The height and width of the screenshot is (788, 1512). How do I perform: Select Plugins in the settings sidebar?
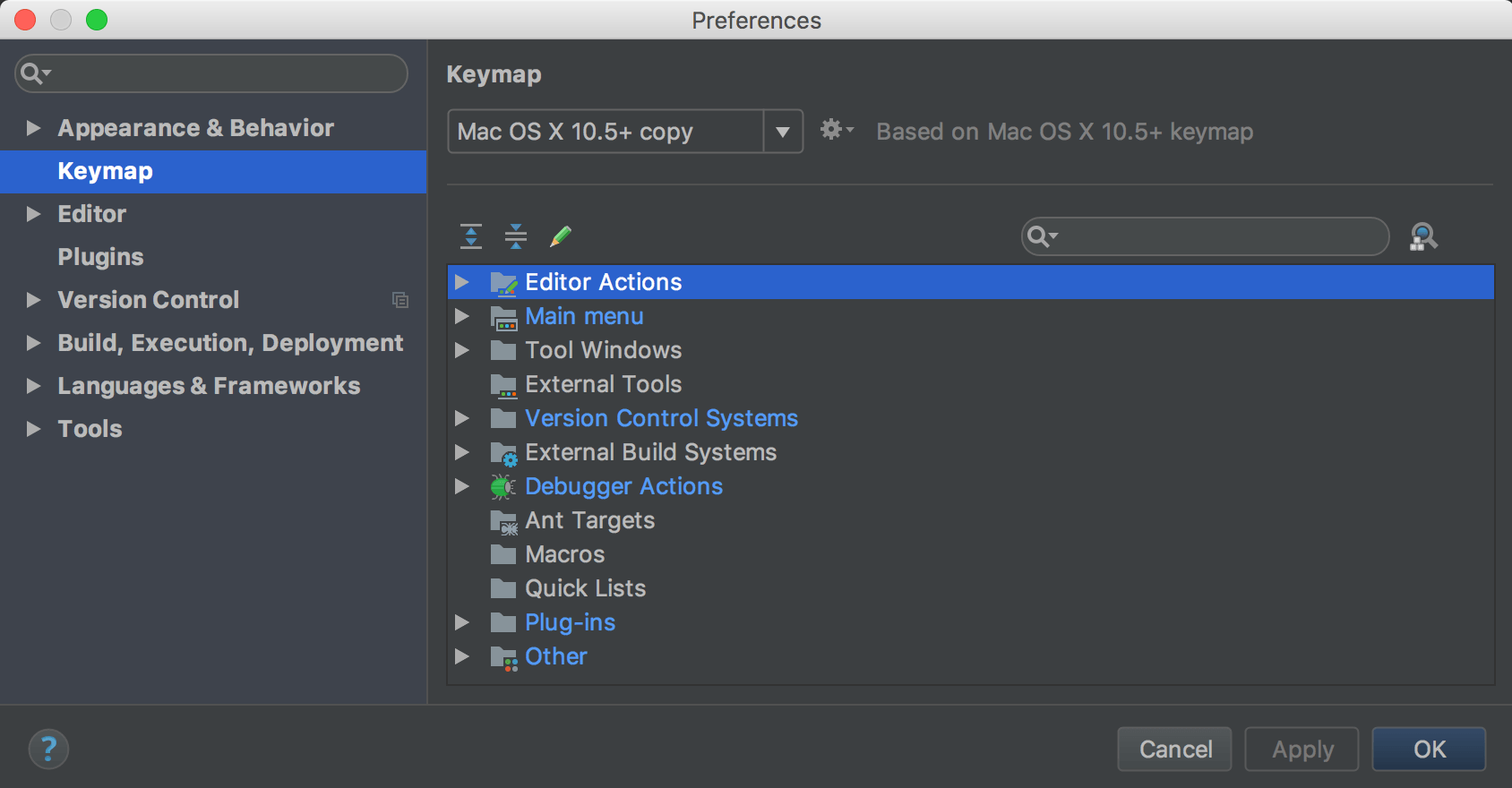pos(100,257)
